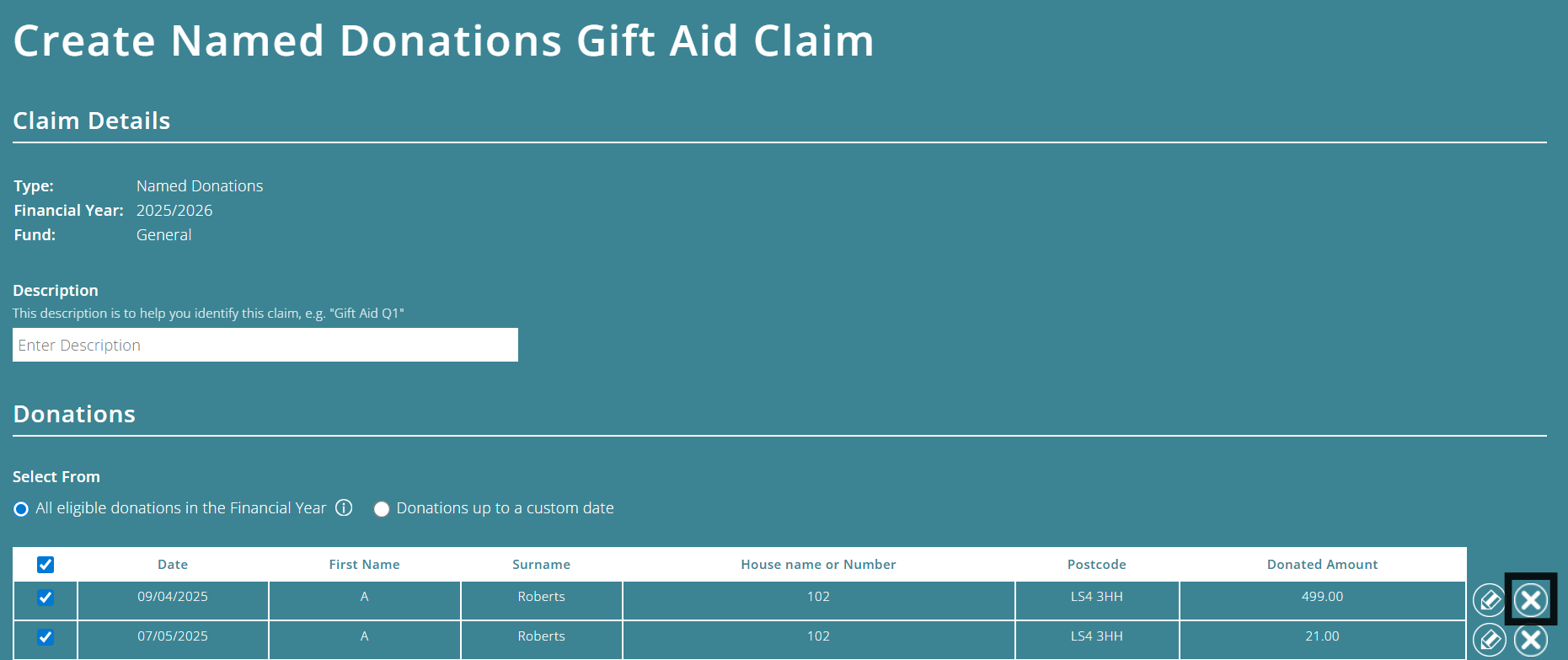Click the pencil icon beside the 21.00 row
This screenshot has height=660, width=1568.
click(x=1489, y=639)
